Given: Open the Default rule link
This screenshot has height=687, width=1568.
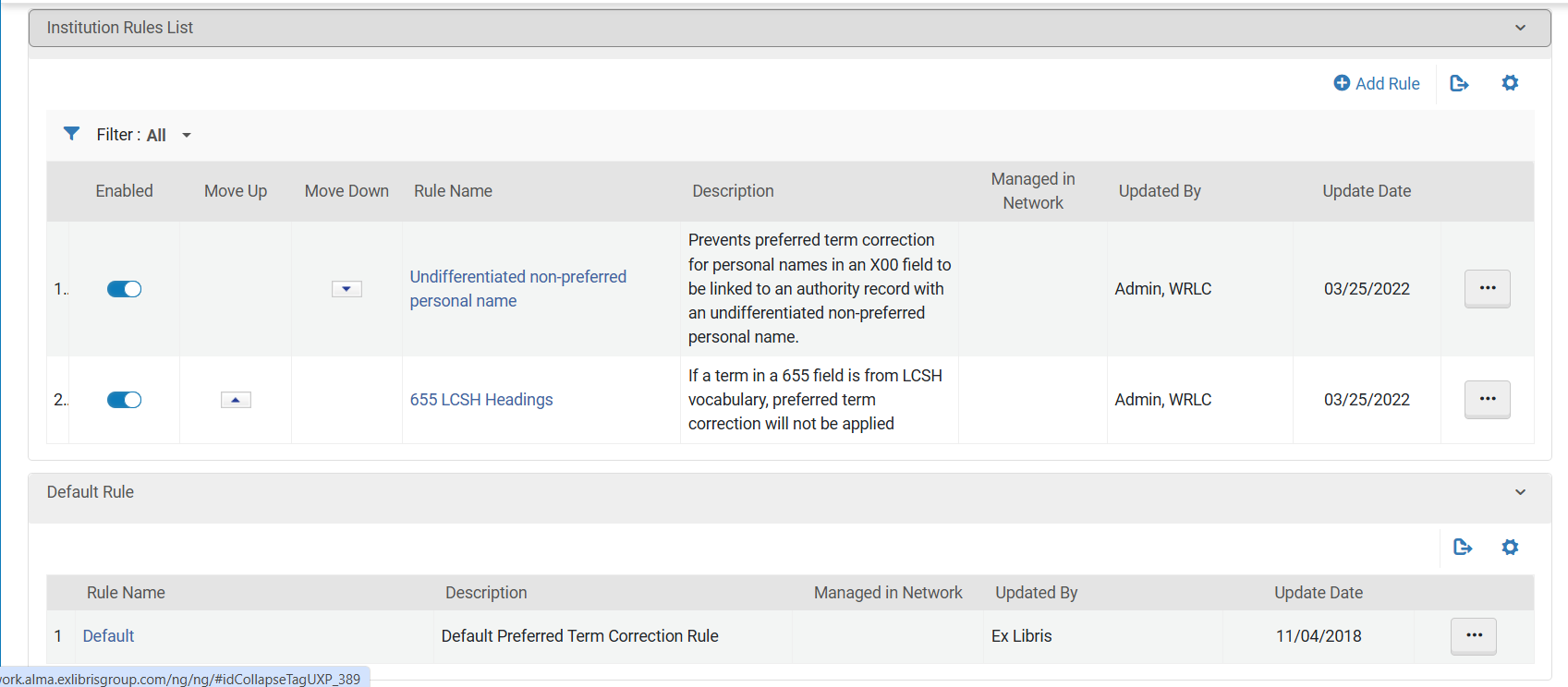Looking at the screenshot, I should [108, 636].
